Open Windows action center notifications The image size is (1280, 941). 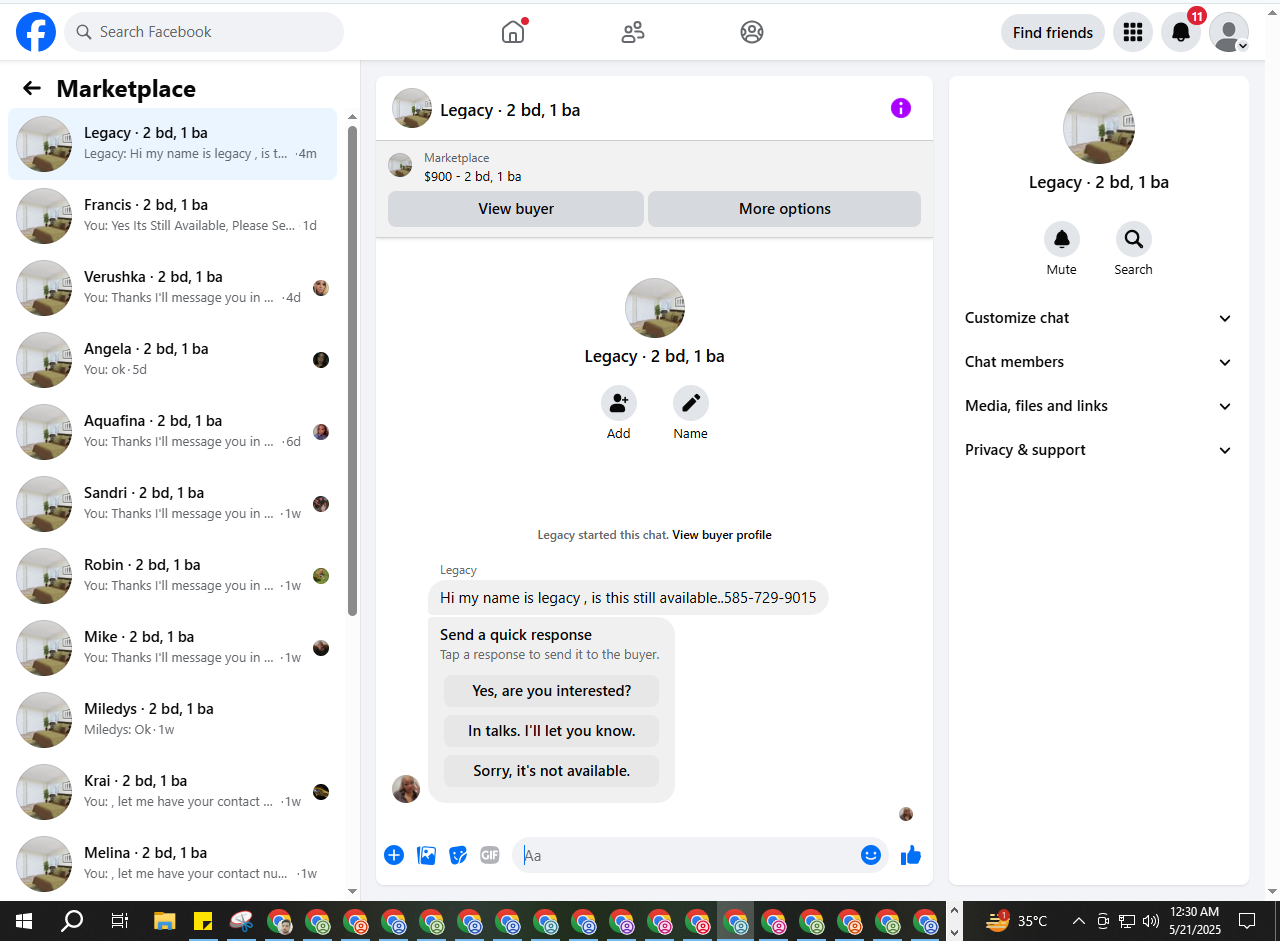[1247, 921]
